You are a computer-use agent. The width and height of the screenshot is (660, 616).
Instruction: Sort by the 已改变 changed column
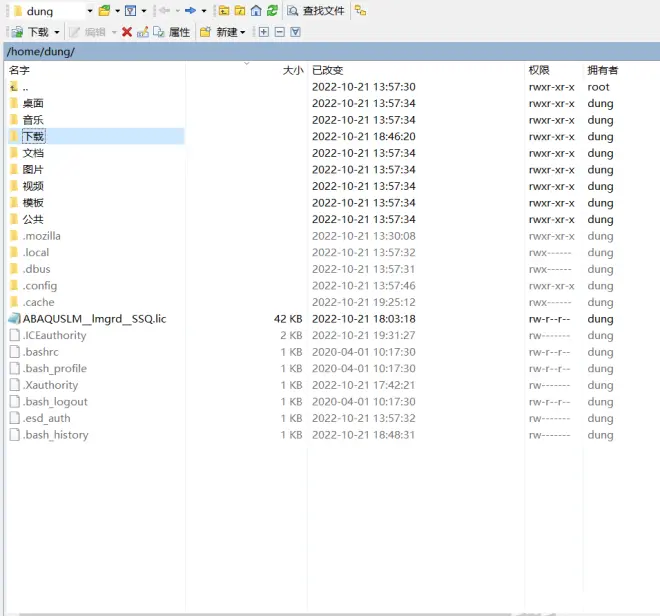pyautogui.click(x=327, y=70)
